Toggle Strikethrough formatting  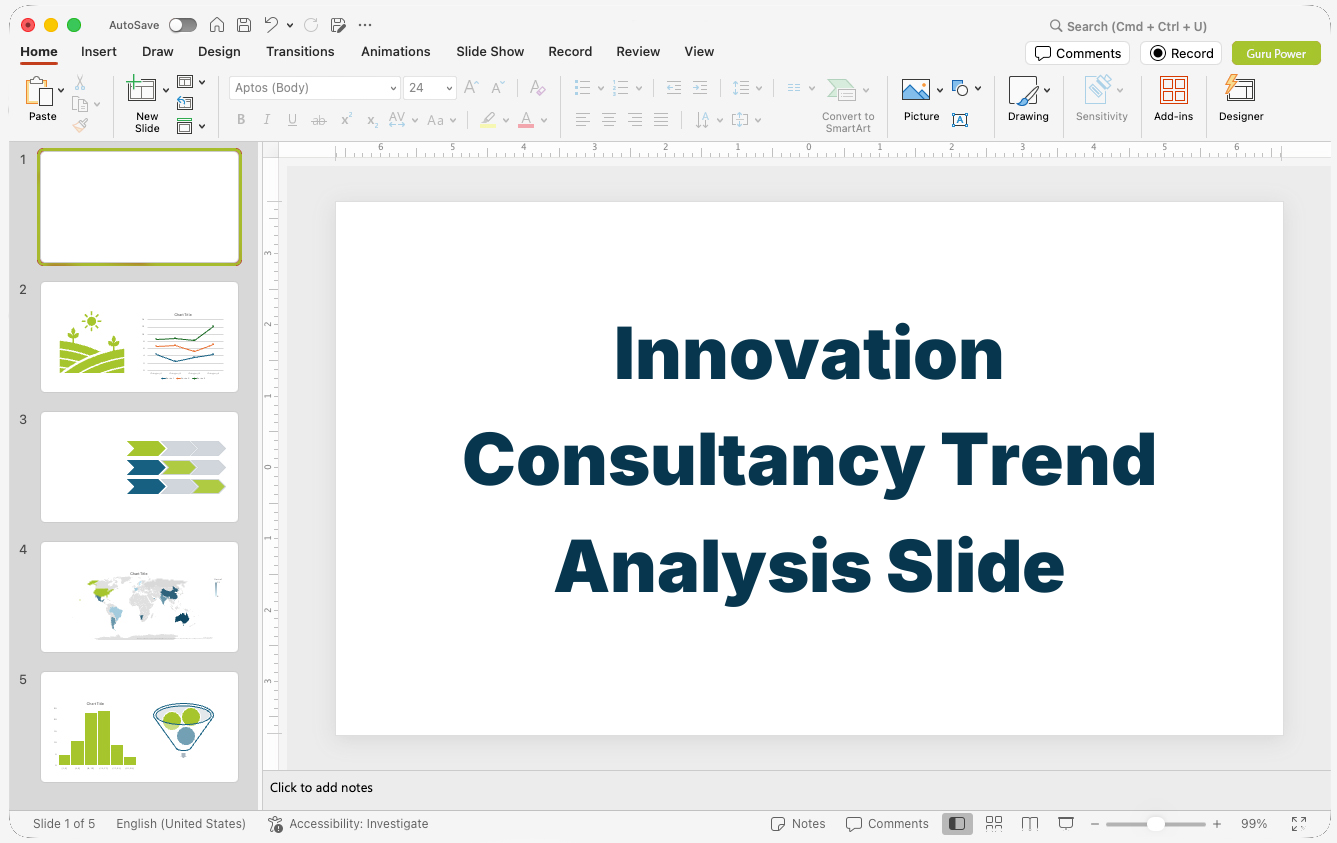coord(319,120)
